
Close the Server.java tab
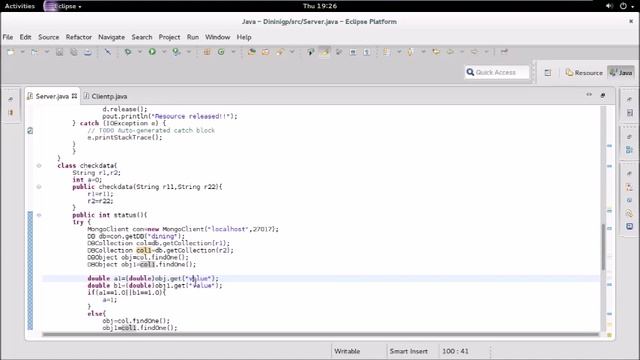(x=74, y=96)
